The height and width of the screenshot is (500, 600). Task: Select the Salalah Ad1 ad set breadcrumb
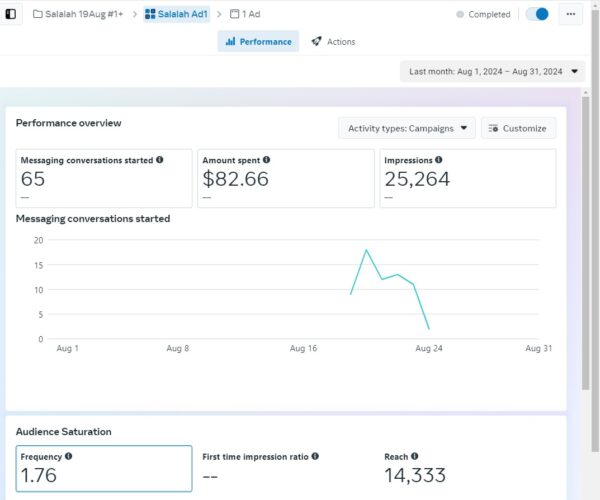[x=176, y=15]
